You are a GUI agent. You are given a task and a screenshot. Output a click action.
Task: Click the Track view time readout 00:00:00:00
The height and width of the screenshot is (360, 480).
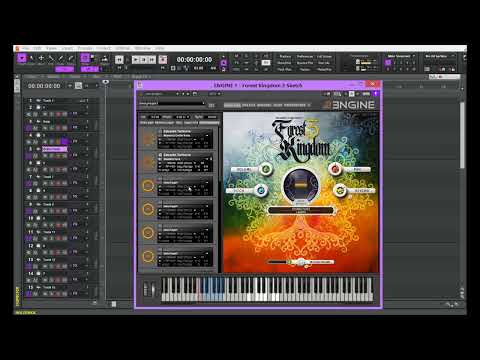[x=44, y=86]
